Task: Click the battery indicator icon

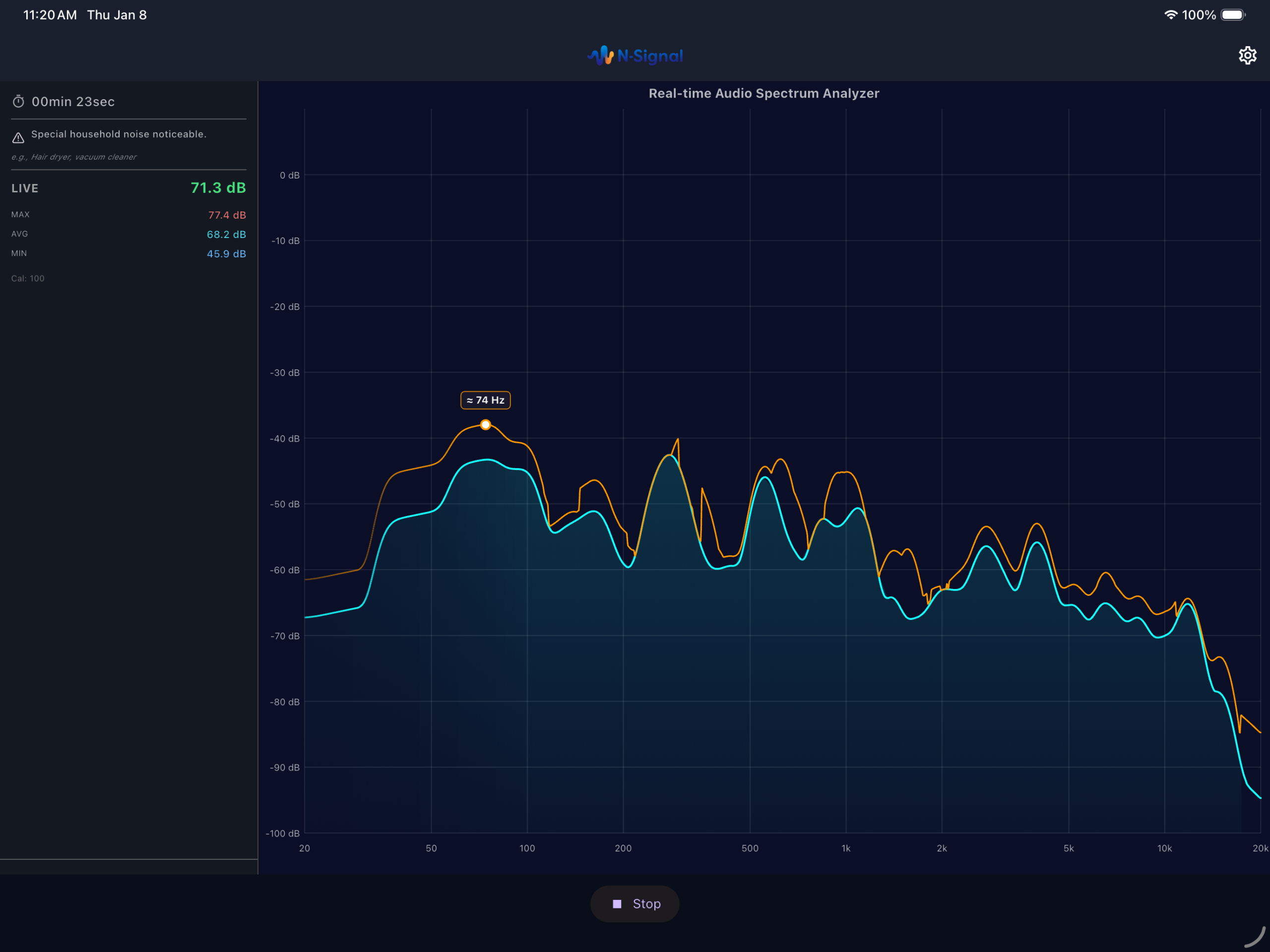Action: pos(1232,14)
